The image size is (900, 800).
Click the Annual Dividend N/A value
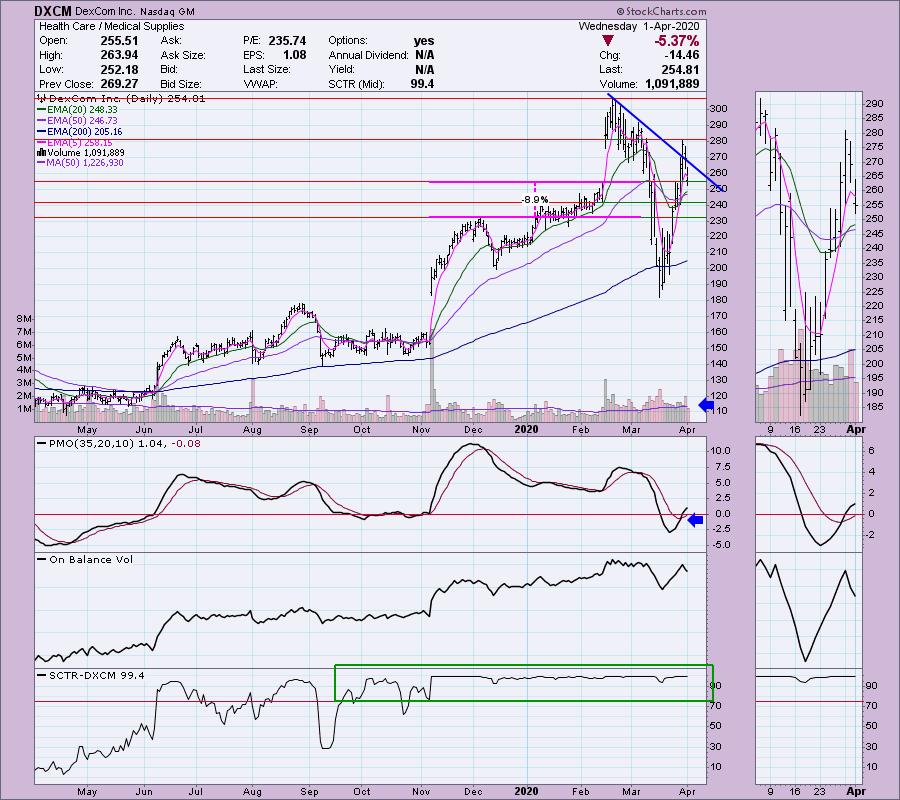click(425, 55)
